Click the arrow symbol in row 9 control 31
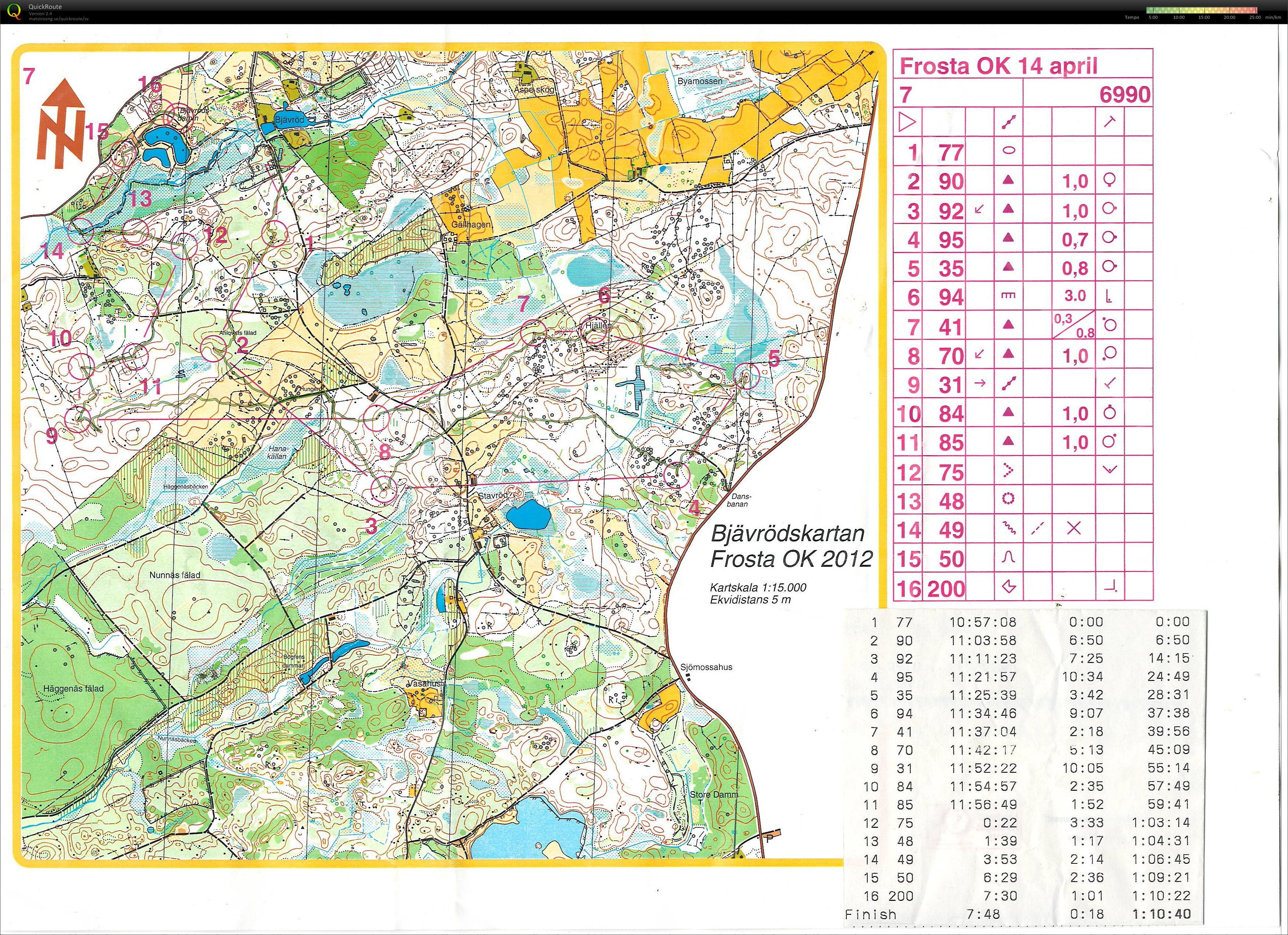Image resolution: width=1288 pixels, height=935 pixels. [x=980, y=383]
